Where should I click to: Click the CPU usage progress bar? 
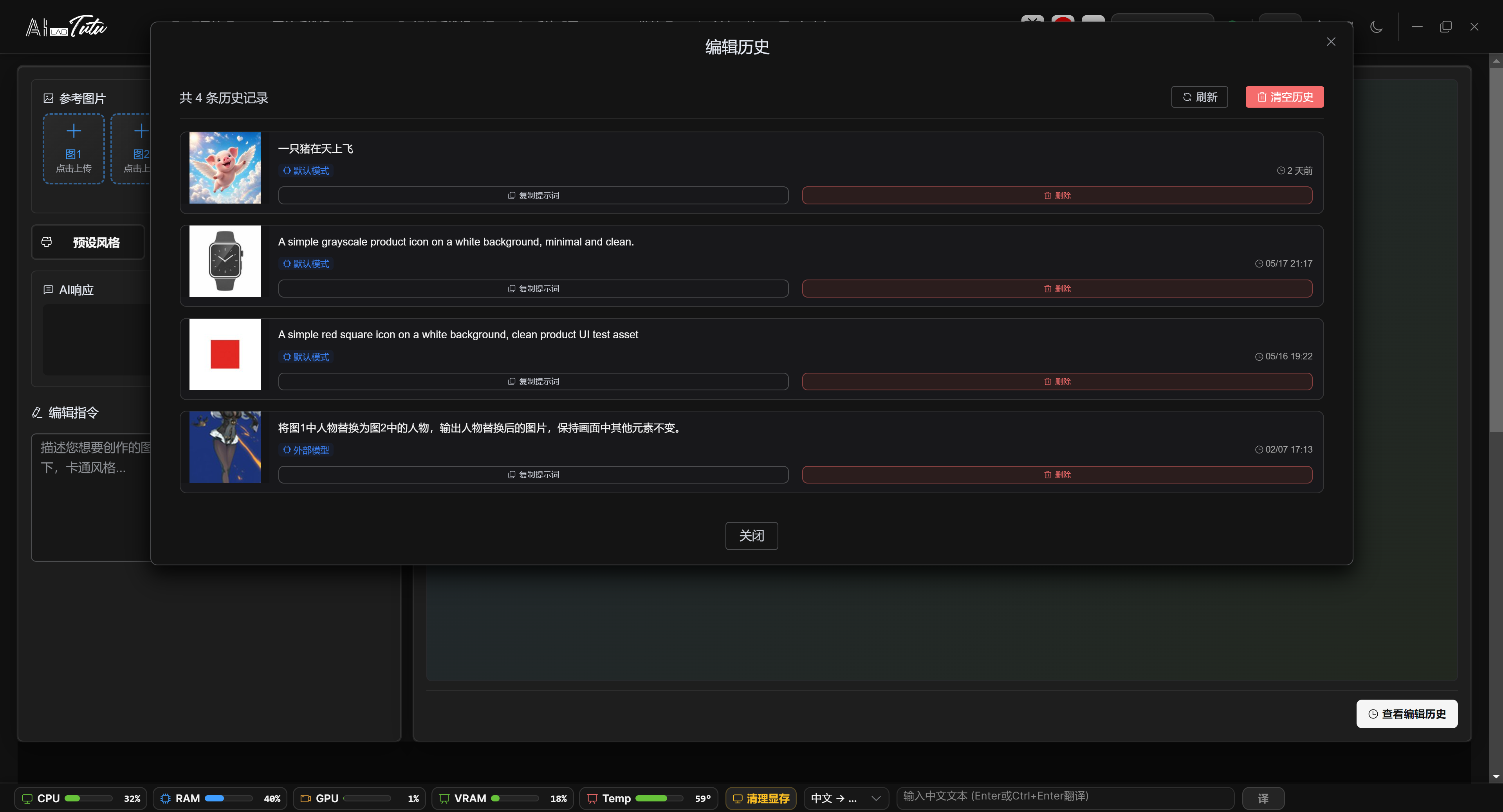89,799
